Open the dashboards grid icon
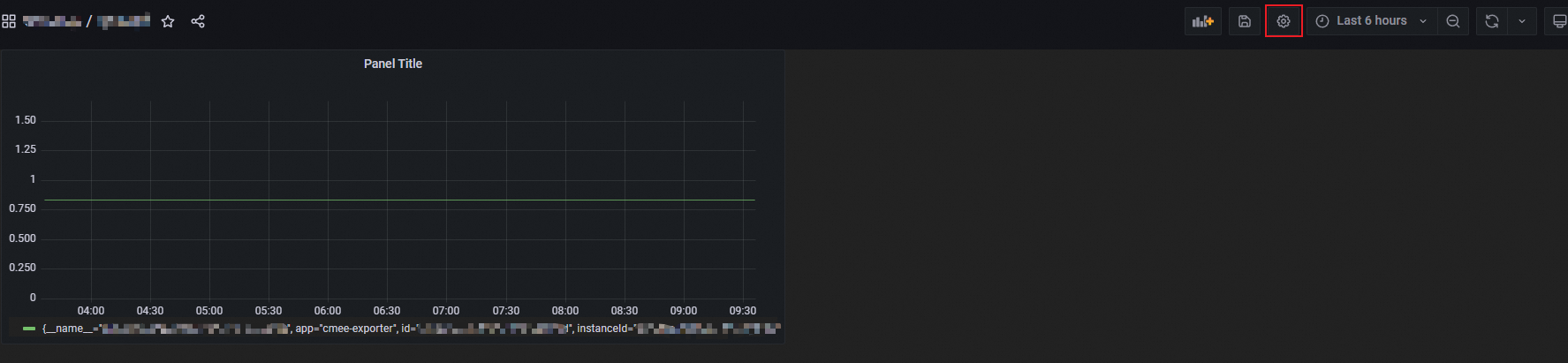 click(9, 21)
